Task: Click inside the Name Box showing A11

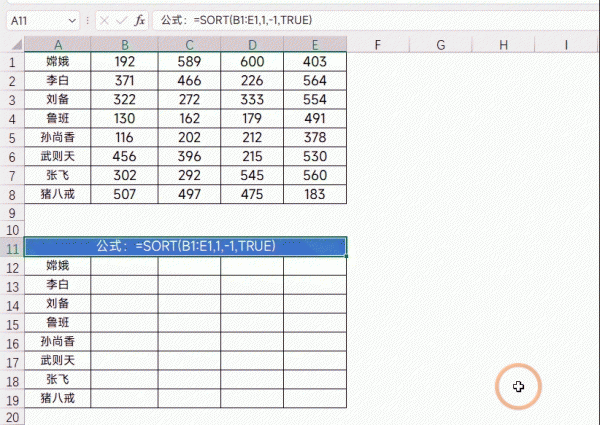Action: (x=35, y=20)
